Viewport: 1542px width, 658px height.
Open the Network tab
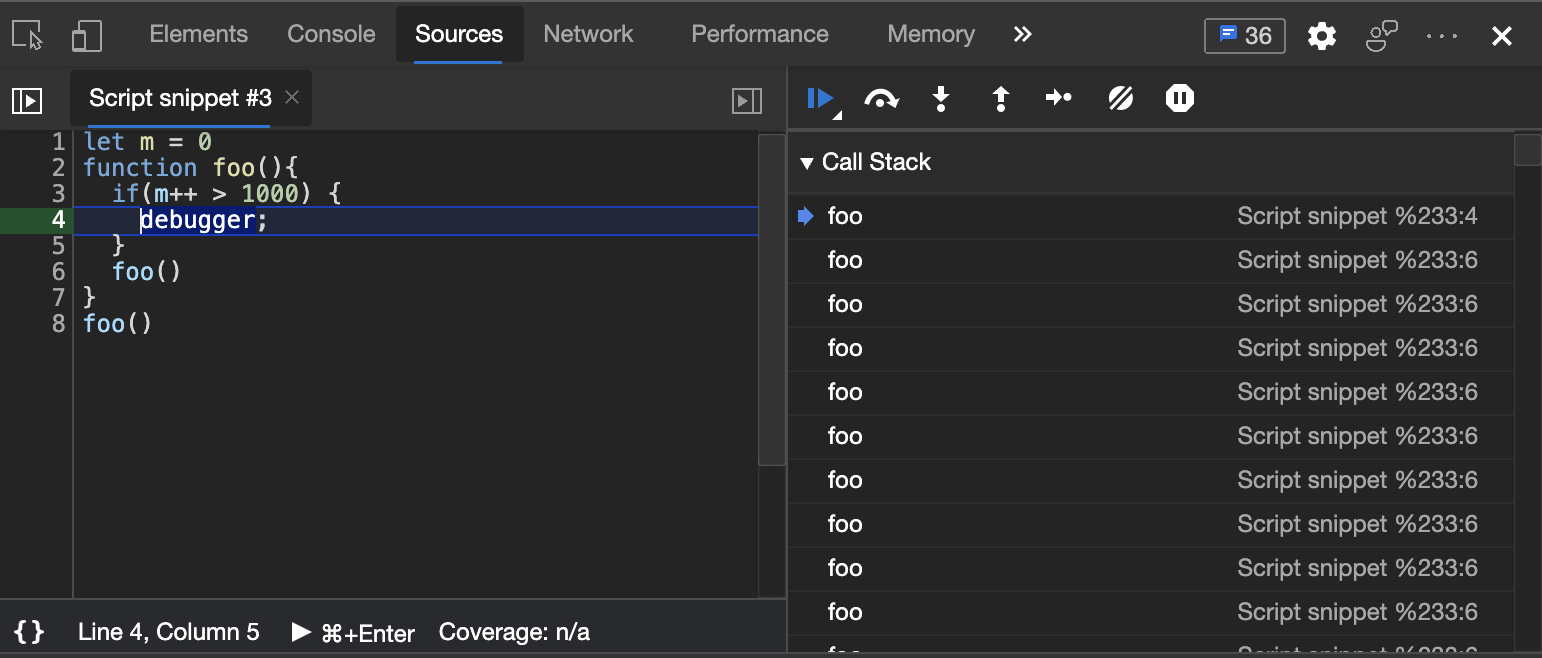point(588,34)
